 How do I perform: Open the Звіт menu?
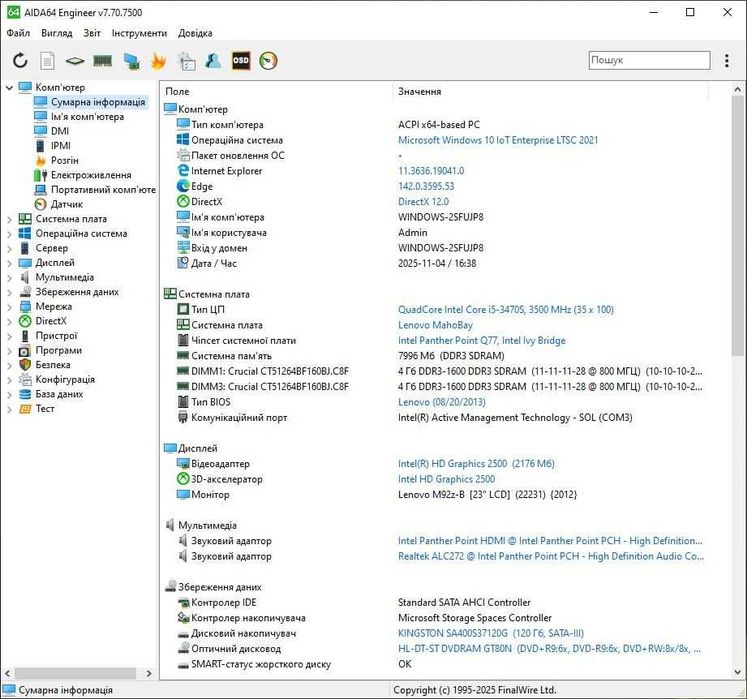(92, 33)
